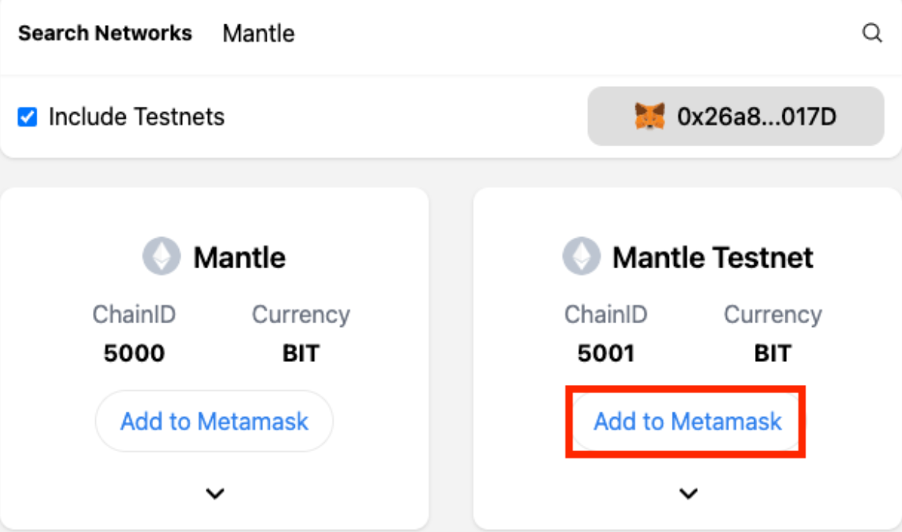This screenshot has height=532, width=902.
Task: Click the Include Testnets label
Action: 136,117
